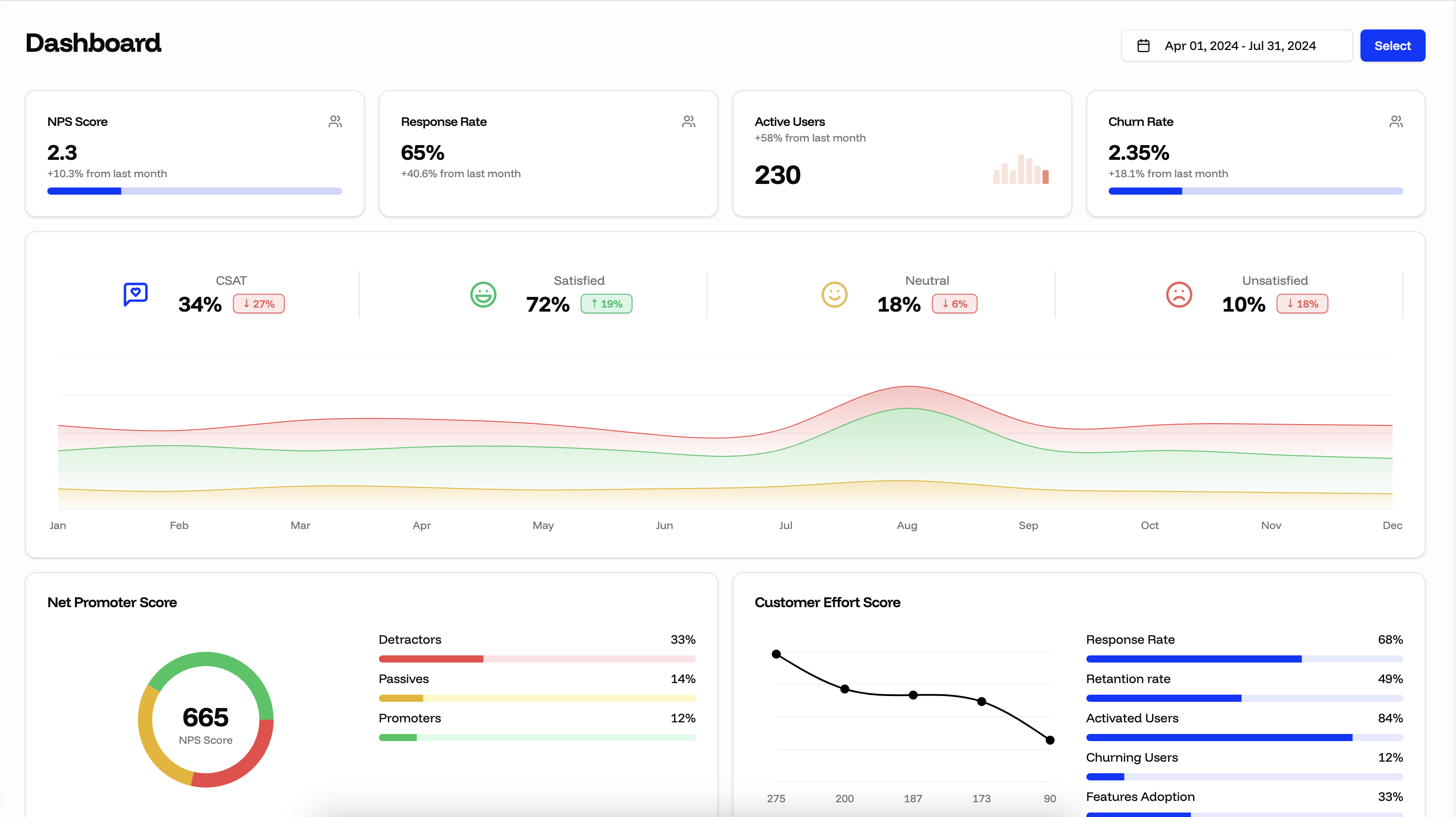Click the Promoters green progress bar
This screenshot has height=817, width=1456.
tap(537, 737)
